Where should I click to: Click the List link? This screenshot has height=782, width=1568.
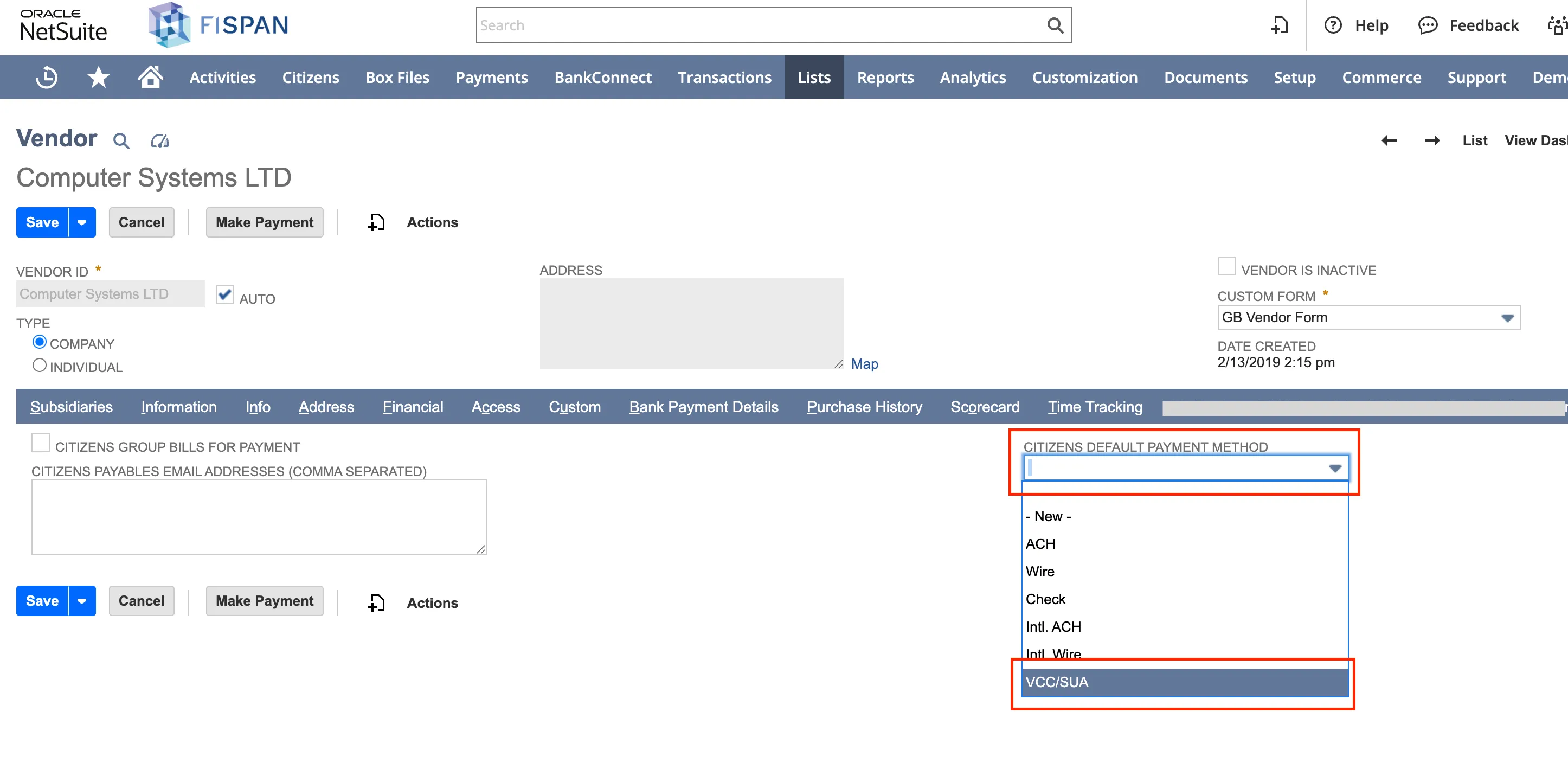pos(1475,140)
